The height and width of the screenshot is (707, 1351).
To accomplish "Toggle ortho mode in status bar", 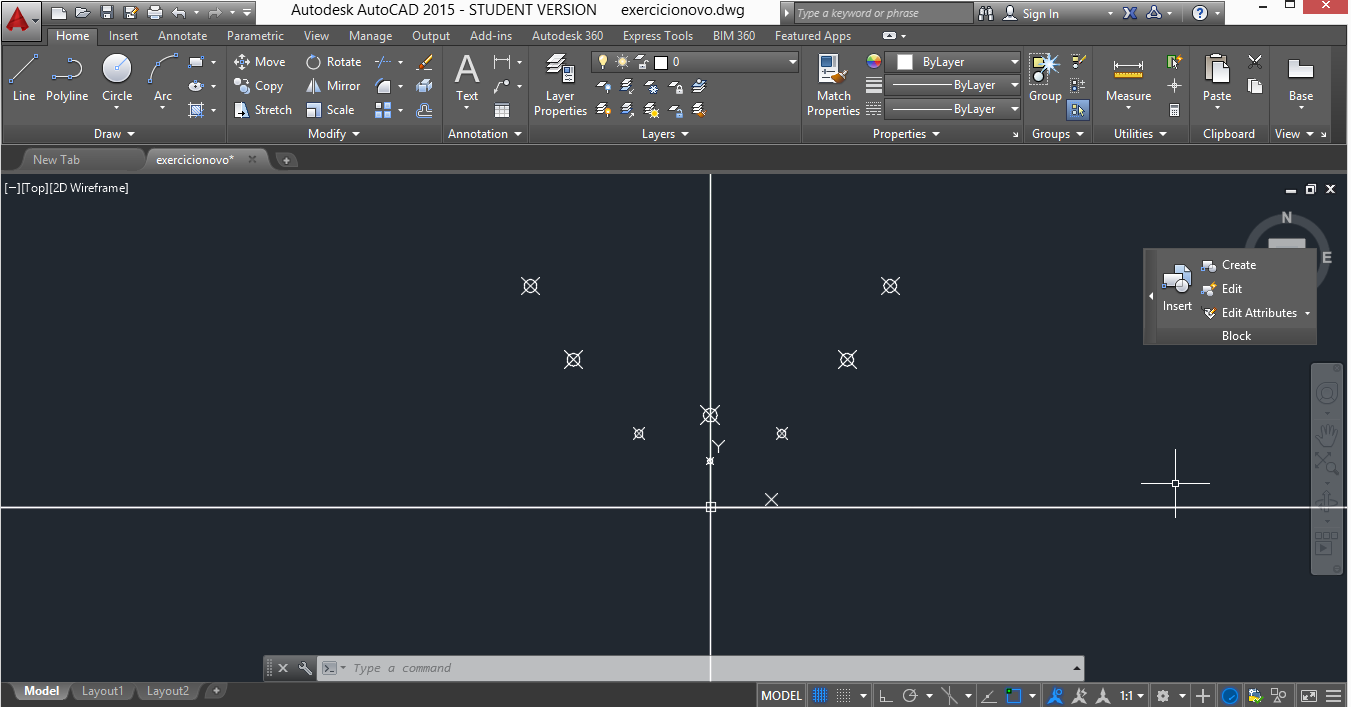I will tap(886, 695).
